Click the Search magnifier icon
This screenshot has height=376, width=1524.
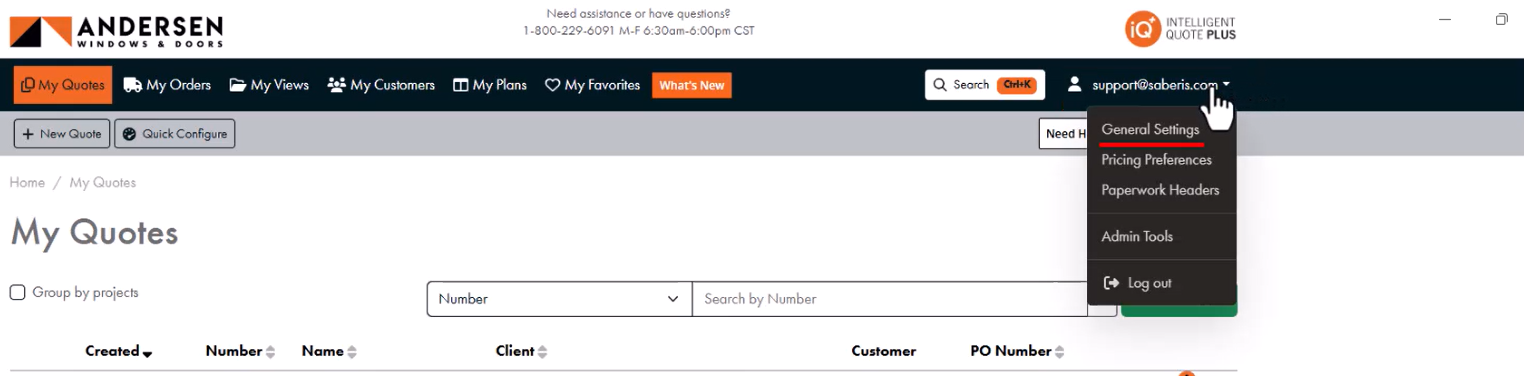tap(940, 85)
